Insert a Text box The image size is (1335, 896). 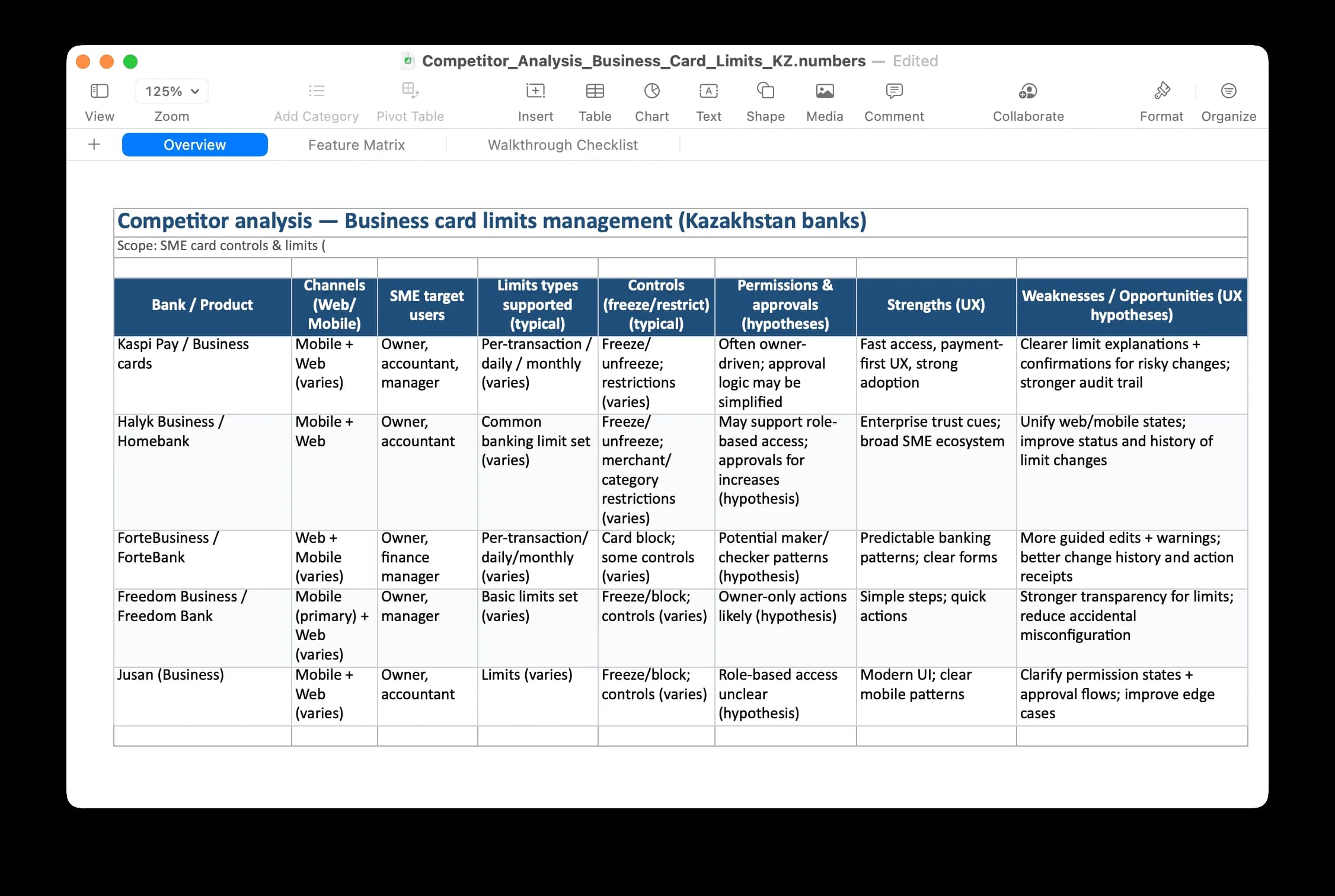click(708, 101)
